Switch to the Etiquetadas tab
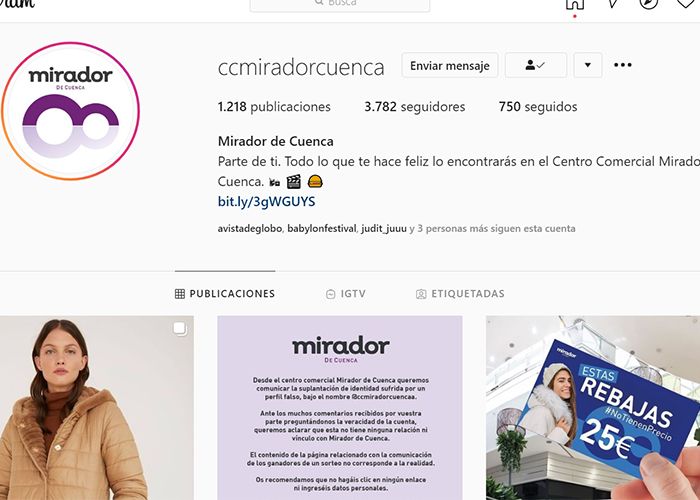 [460, 294]
